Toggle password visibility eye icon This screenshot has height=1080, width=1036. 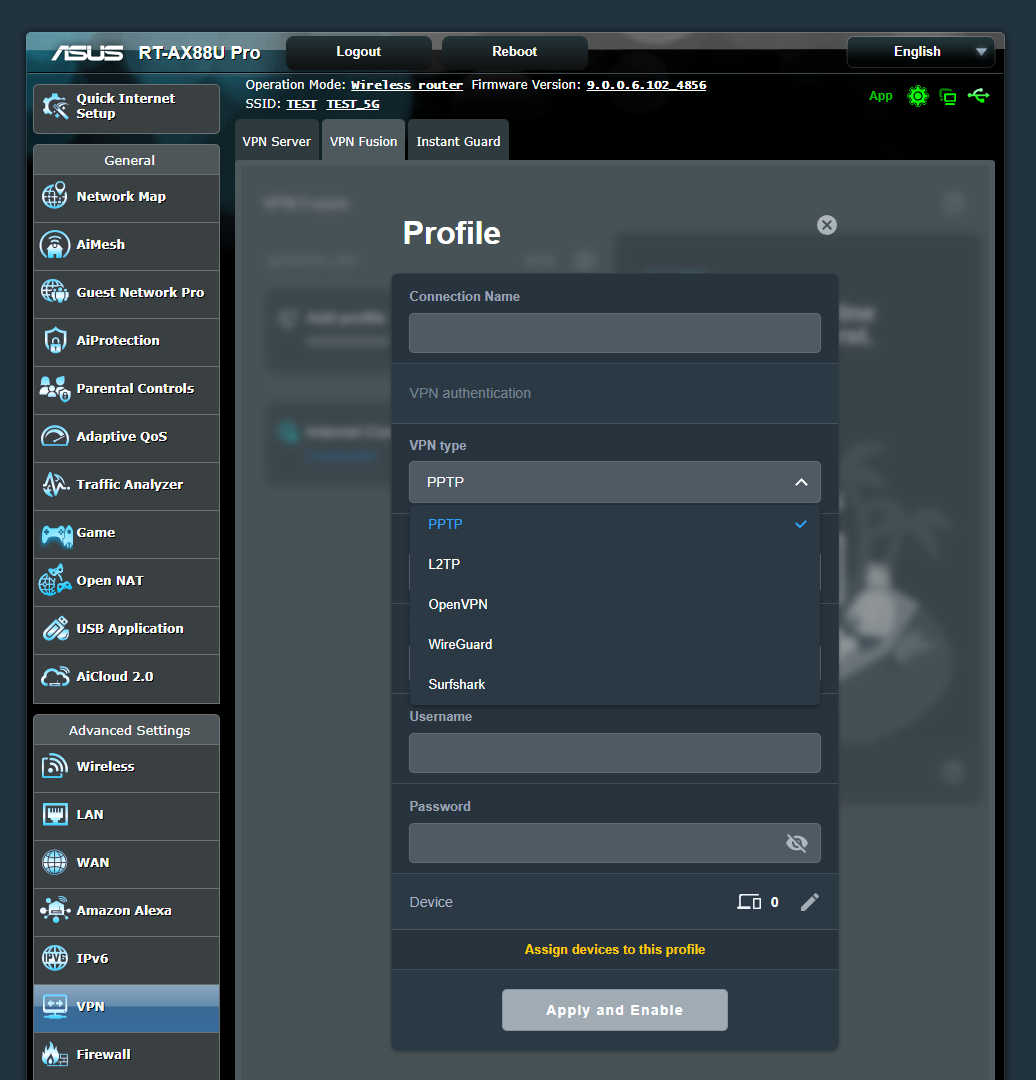797,843
